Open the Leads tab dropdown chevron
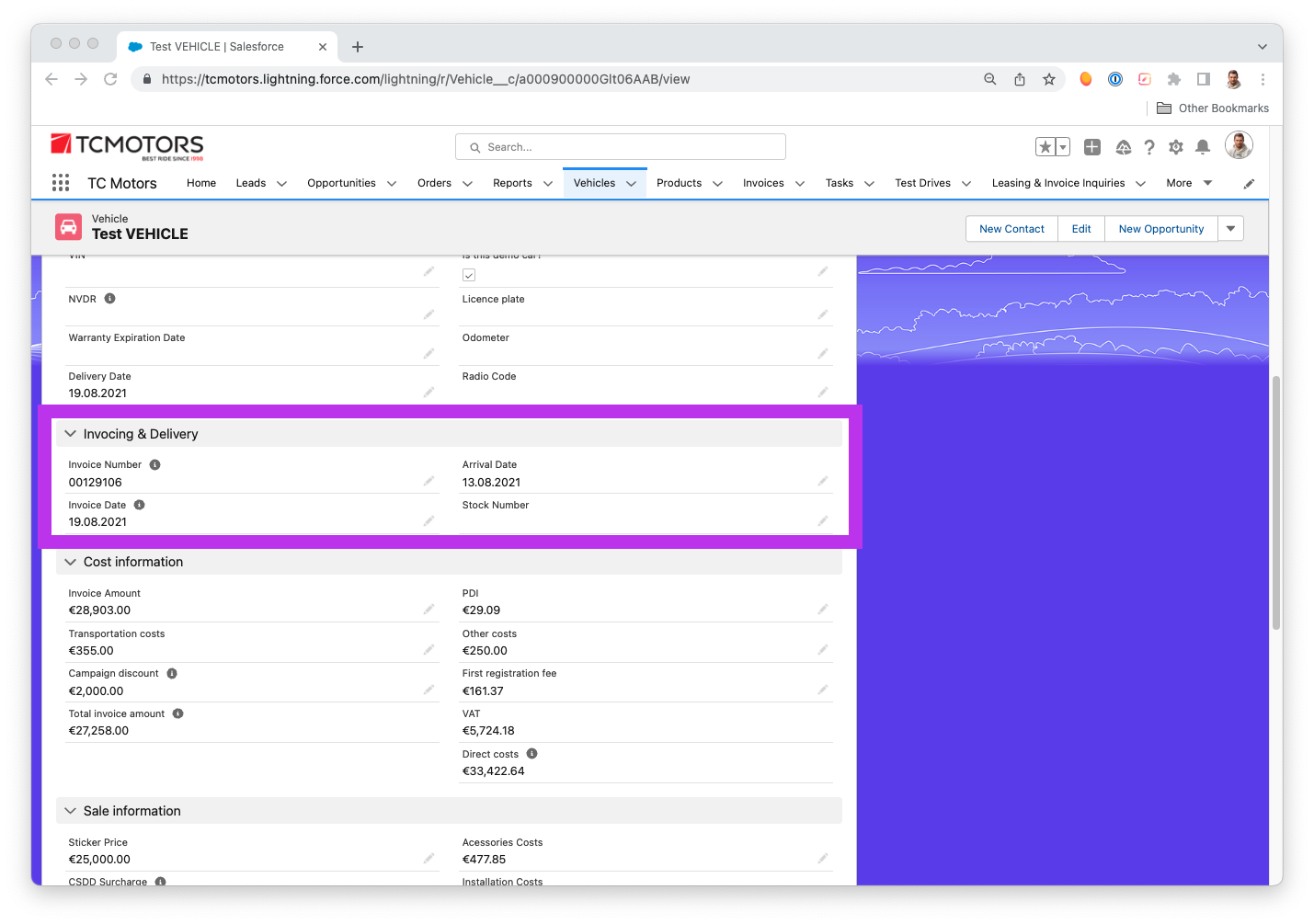 pos(282,184)
